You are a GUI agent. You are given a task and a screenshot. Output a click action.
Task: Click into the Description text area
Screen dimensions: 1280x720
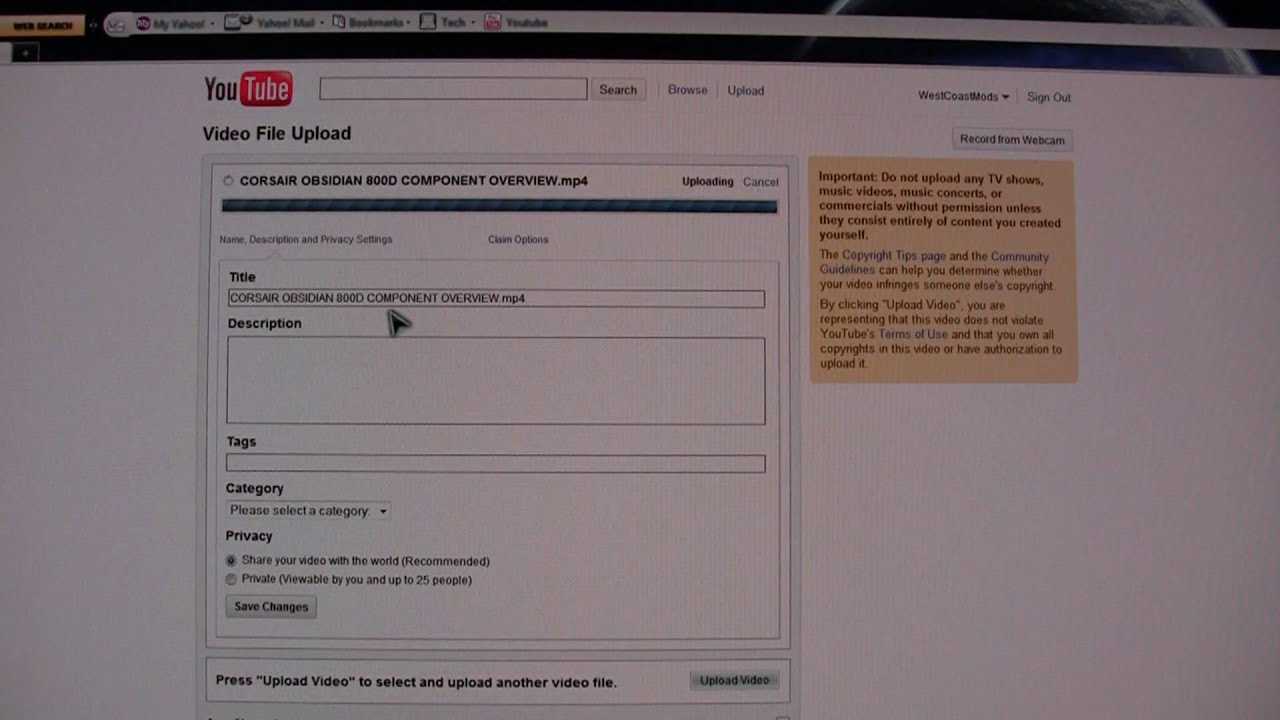(496, 381)
